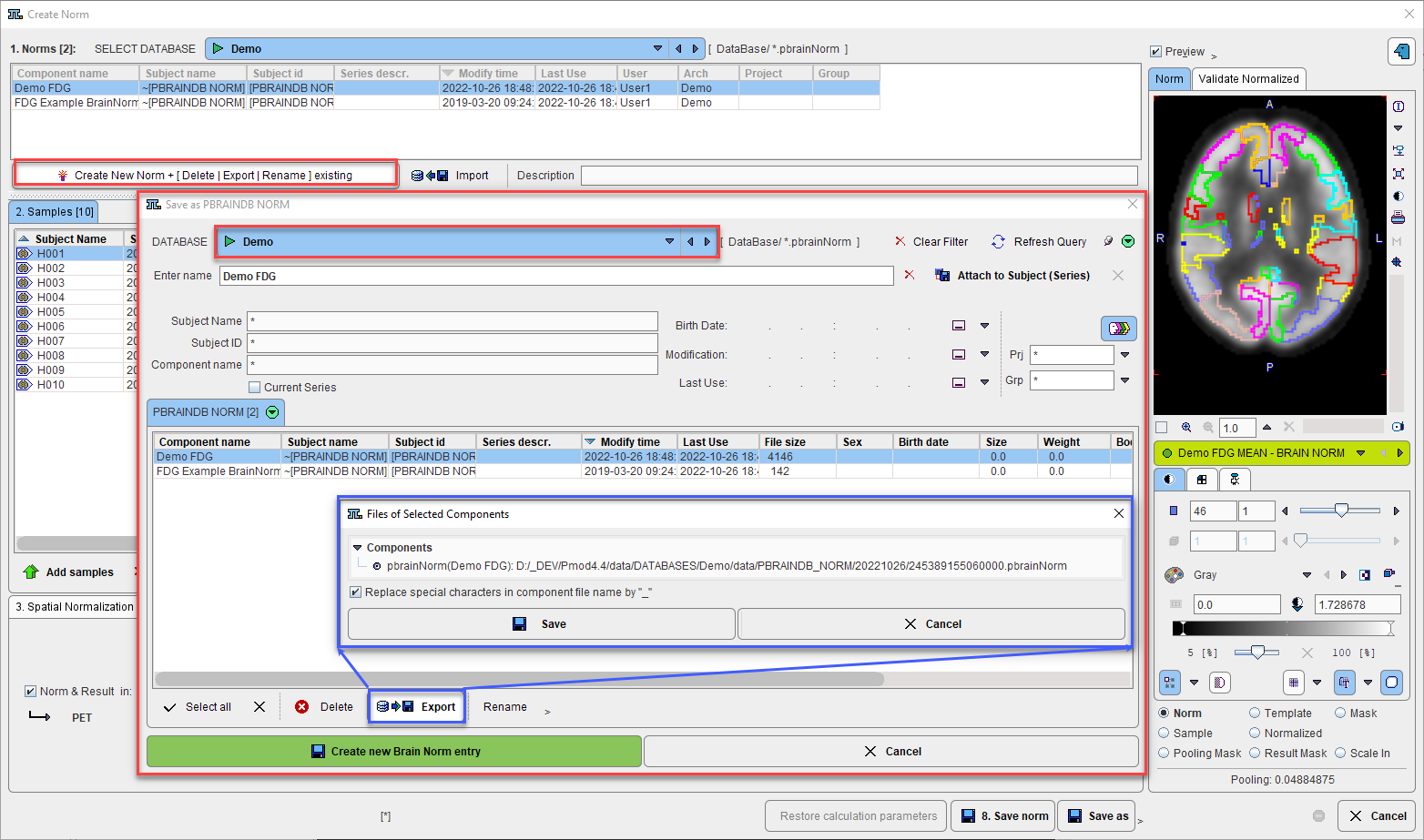Image resolution: width=1424 pixels, height=840 pixels.
Task: Click the green round arrow beside Refresh Query
Action: click(x=1128, y=242)
